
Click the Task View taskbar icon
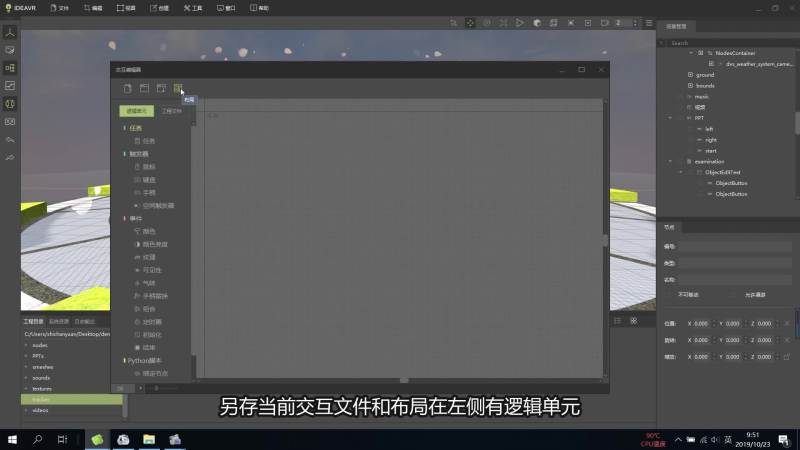coord(62,439)
